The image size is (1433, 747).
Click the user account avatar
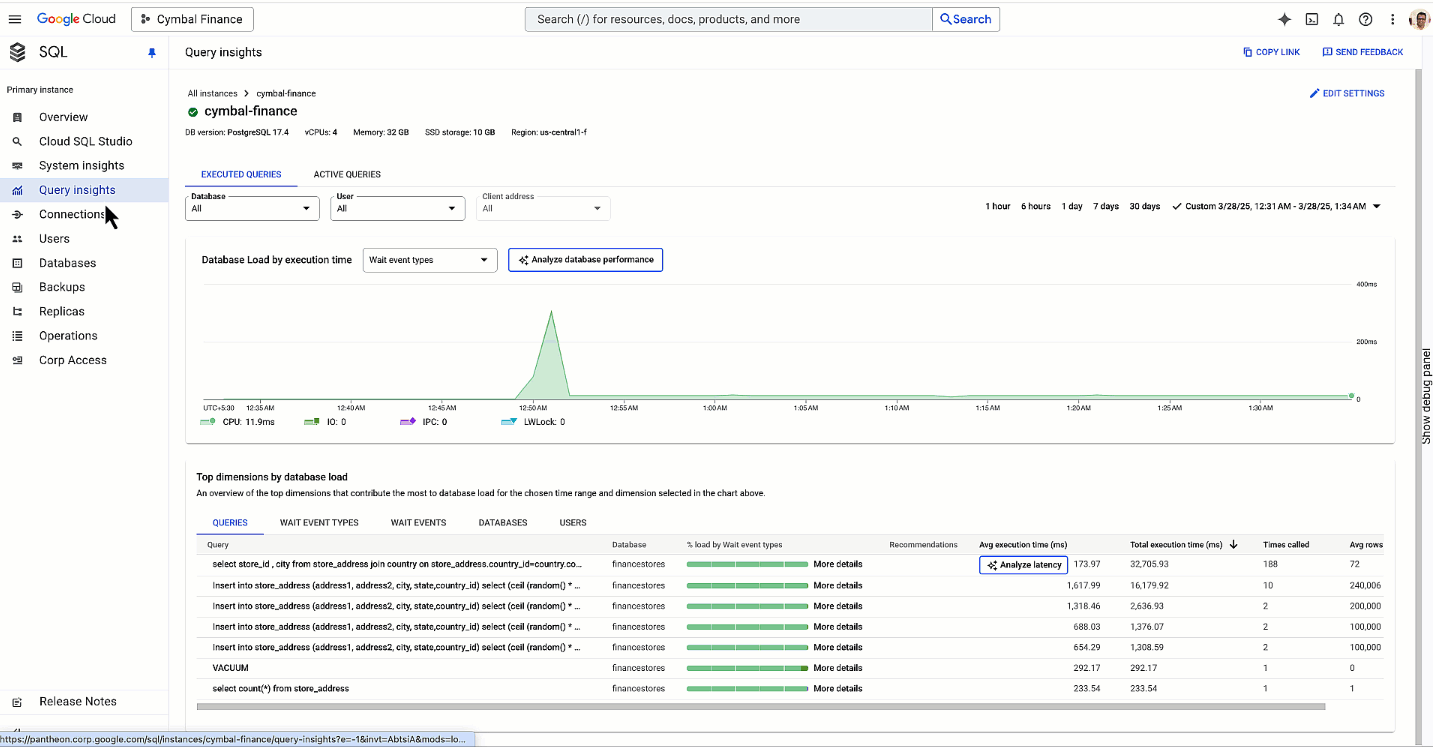[1419, 19]
